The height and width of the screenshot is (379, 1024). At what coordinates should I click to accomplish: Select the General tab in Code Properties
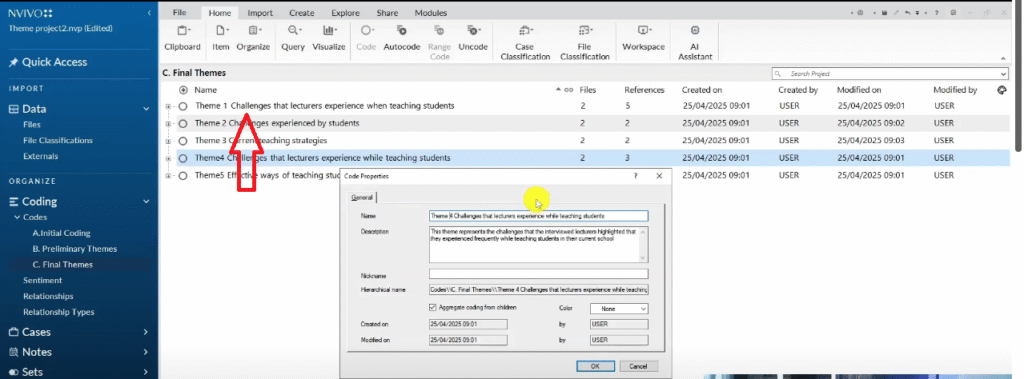point(362,198)
